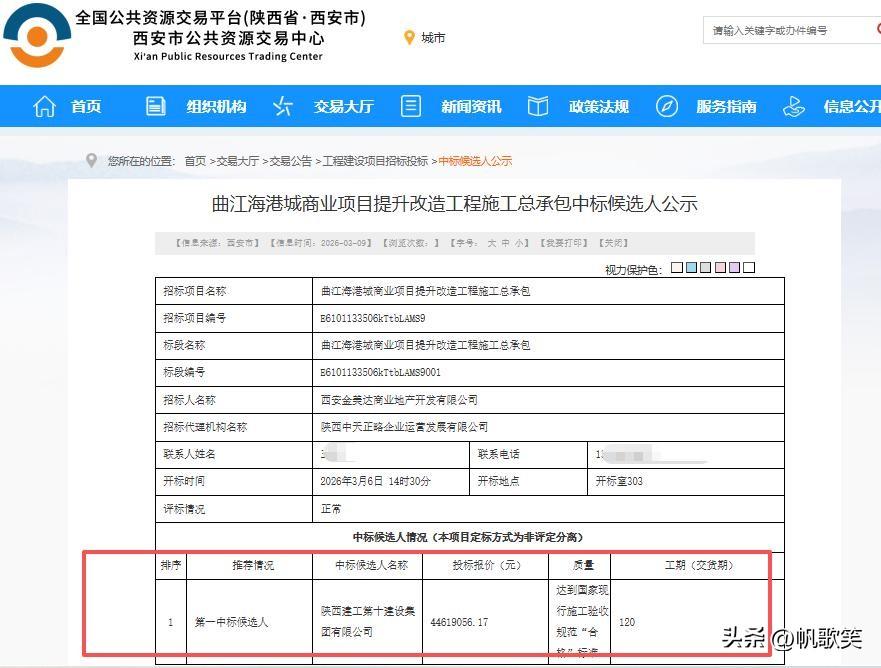Open 工程建设项目招标投标 from the breadcrumb

[x=375, y=160]
